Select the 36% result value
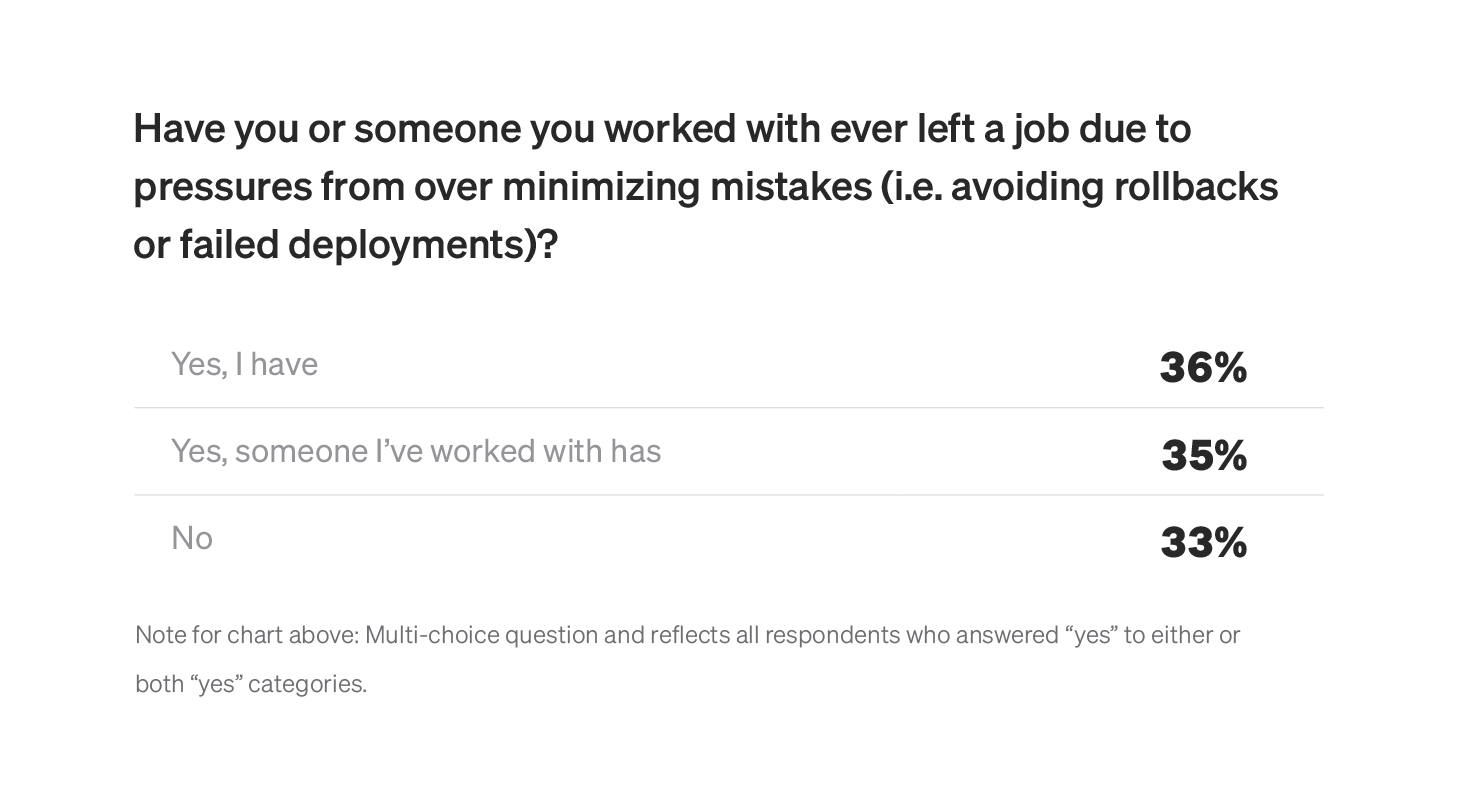Image resolution: width=1458 pixels, height=798 pixels. point(1203,368)
